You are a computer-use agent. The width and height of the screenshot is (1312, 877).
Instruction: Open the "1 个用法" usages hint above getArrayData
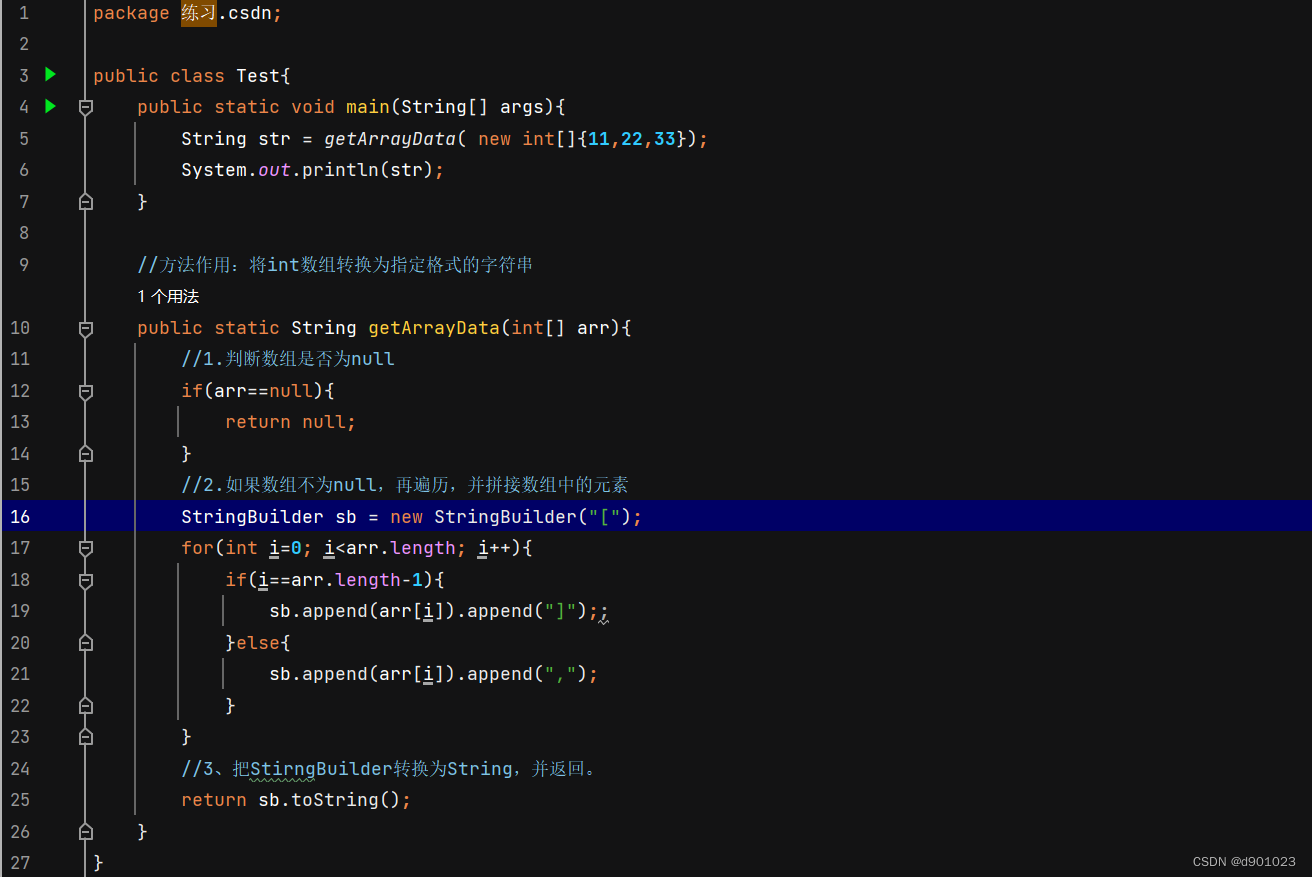(x=167, y=296)
